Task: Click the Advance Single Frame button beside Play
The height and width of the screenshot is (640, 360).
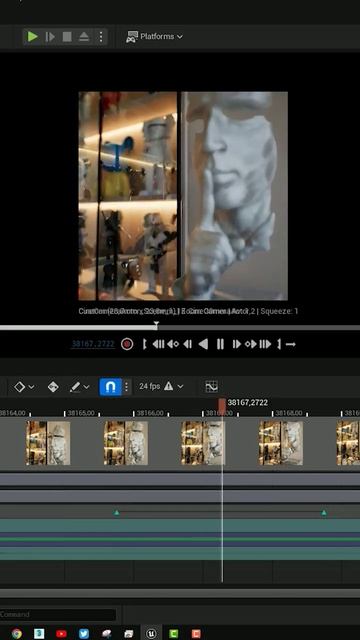Action: tap(50, 37)
